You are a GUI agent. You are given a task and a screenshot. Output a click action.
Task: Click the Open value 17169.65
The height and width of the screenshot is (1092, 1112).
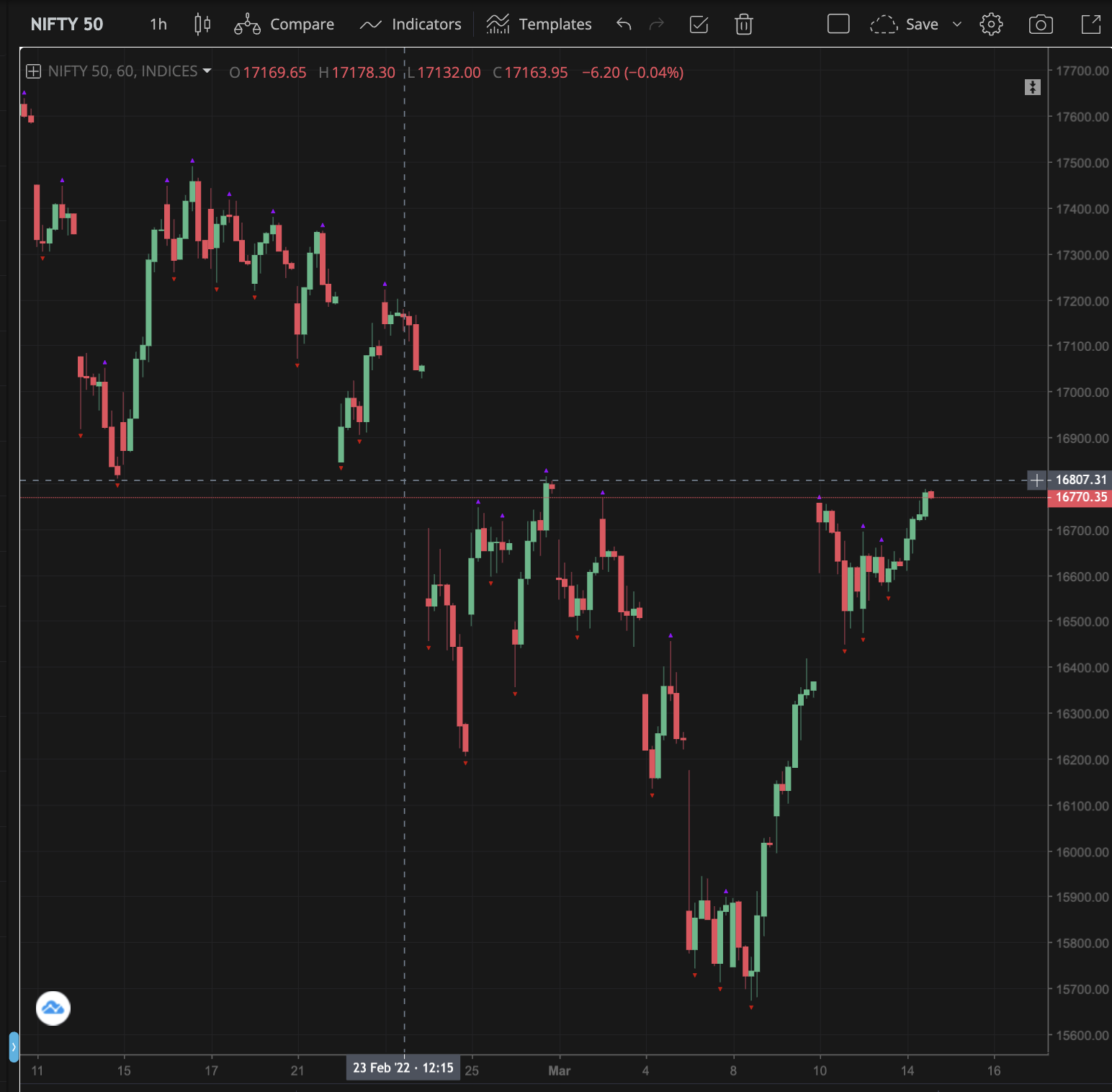click(274, 73)
